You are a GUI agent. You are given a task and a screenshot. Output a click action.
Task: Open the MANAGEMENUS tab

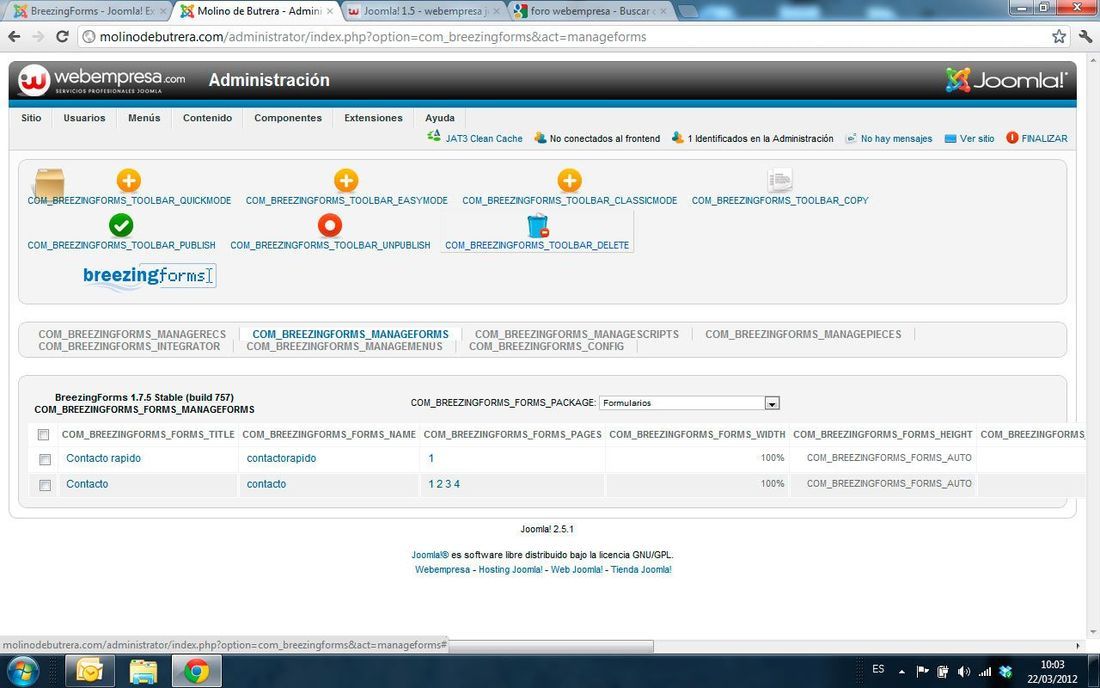point(344,346)
